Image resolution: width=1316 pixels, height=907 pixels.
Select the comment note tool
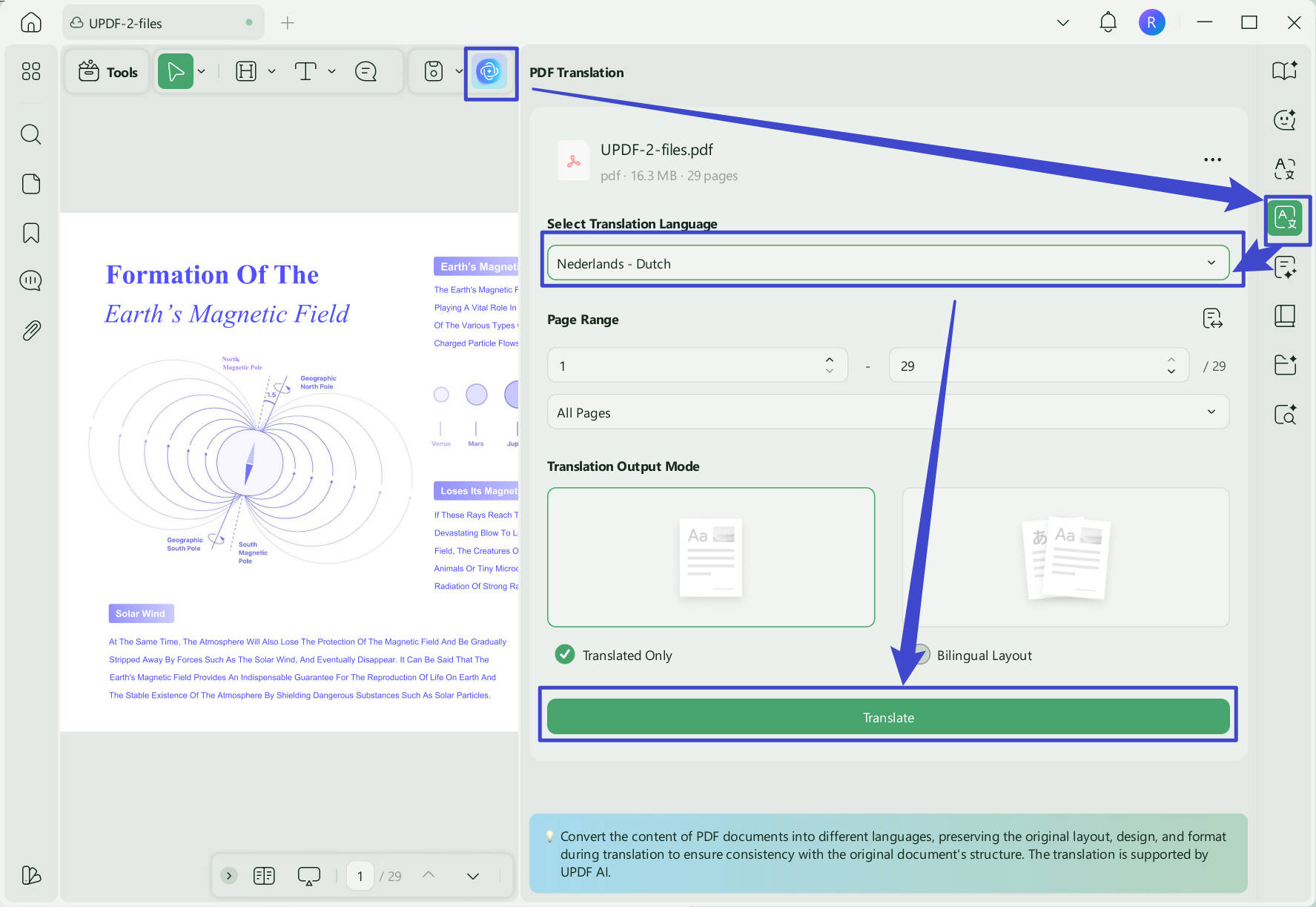pyautogui.click(x=366, y=71)
